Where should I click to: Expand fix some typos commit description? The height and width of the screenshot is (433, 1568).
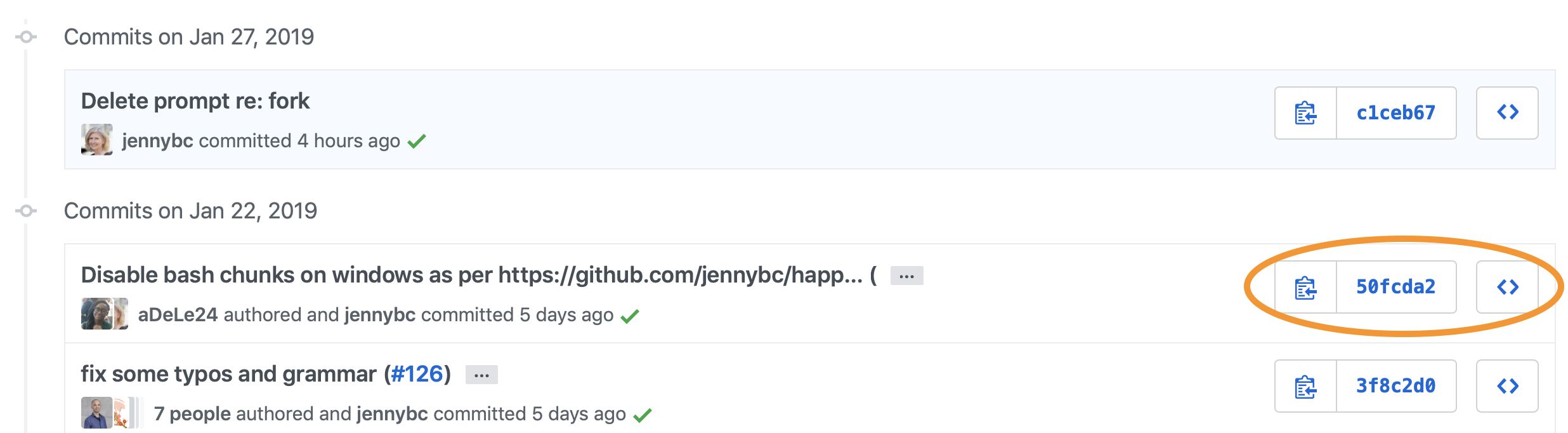tap(481, 375)
